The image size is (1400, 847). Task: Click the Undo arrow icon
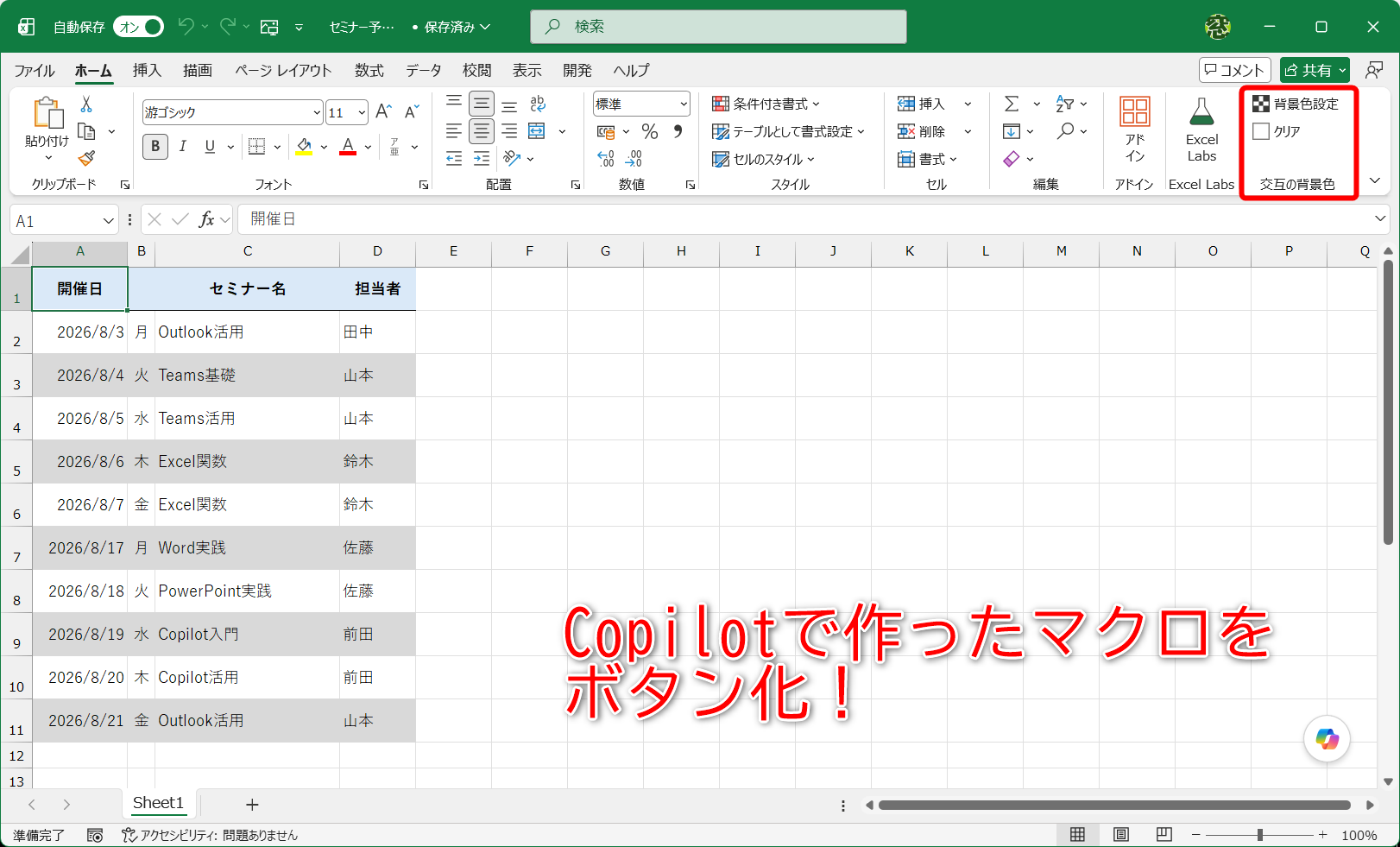coord(186,27)
